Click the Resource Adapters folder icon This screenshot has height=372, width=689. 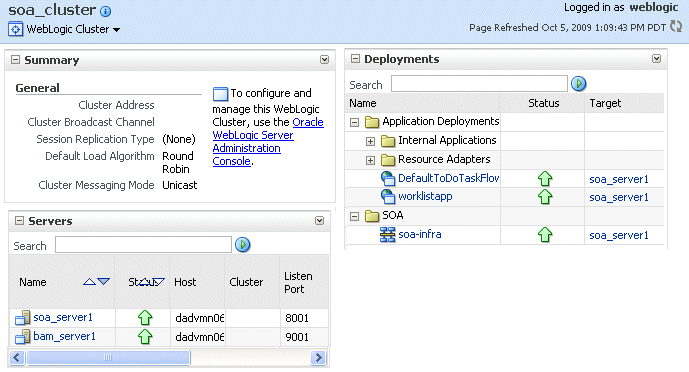tap(388, 159)
